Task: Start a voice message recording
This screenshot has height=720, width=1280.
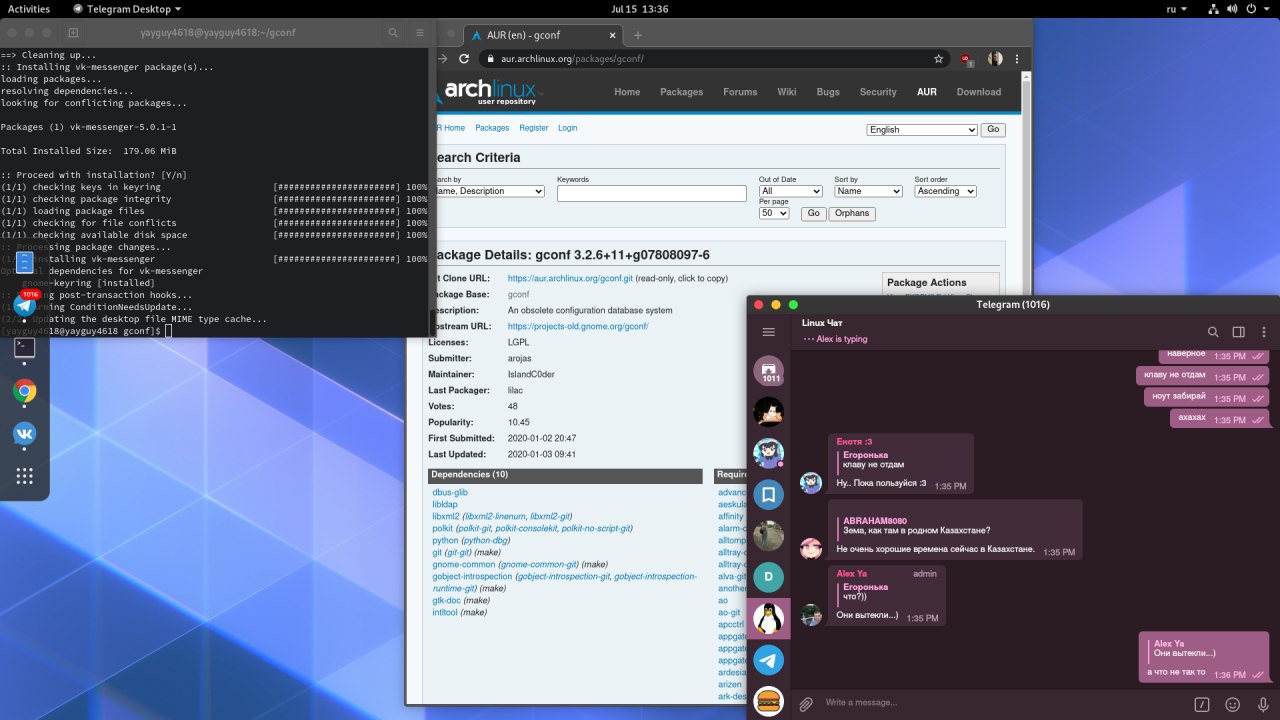Action: (x=1263, y=704)
